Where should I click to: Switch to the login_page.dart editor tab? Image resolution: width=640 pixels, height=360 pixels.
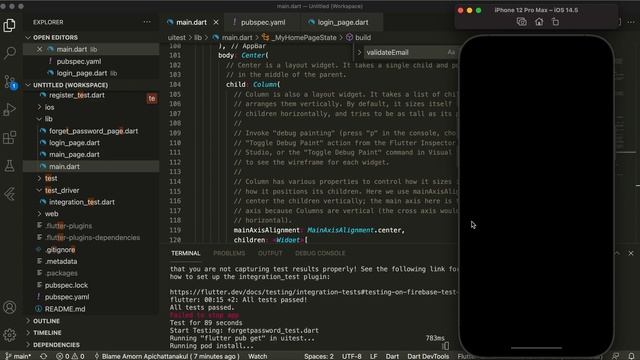click(x=343, y=22)
